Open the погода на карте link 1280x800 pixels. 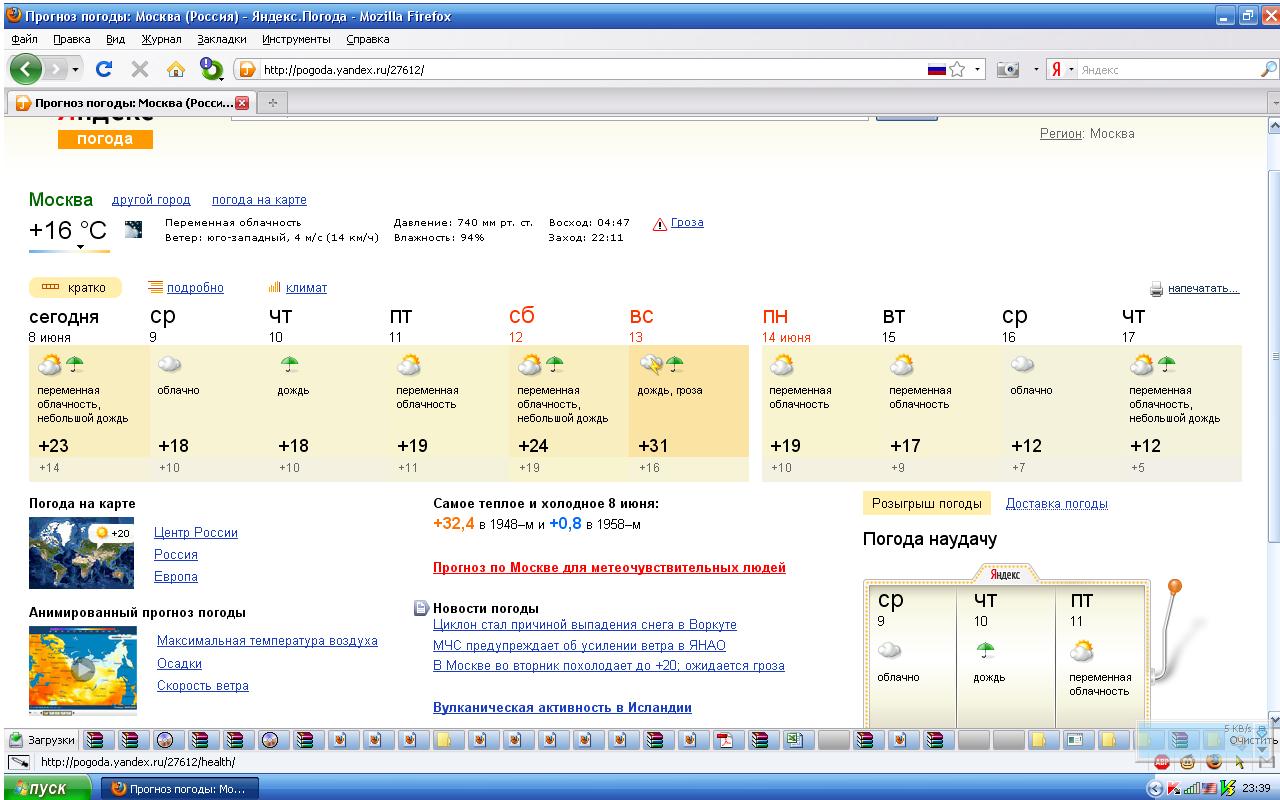[259, 200]
